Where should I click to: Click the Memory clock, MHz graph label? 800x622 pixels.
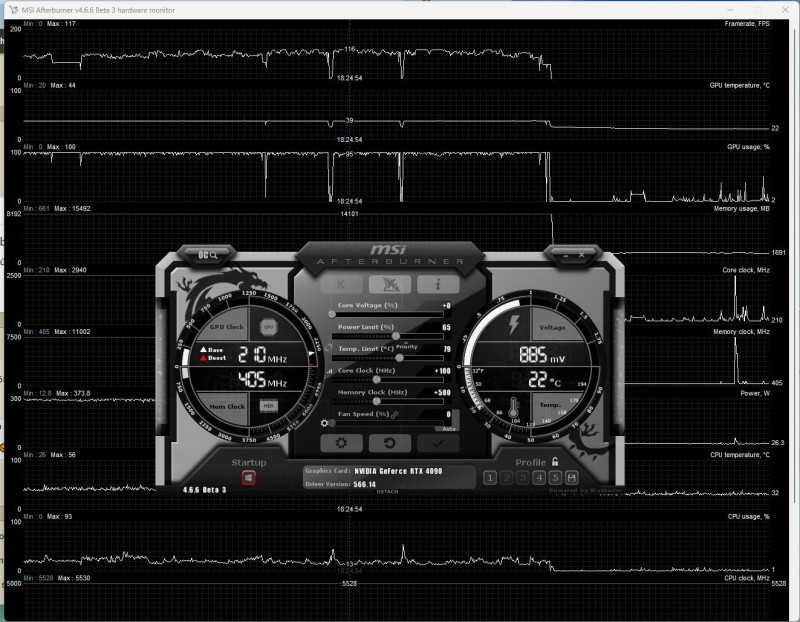click(x=741, y=332)
